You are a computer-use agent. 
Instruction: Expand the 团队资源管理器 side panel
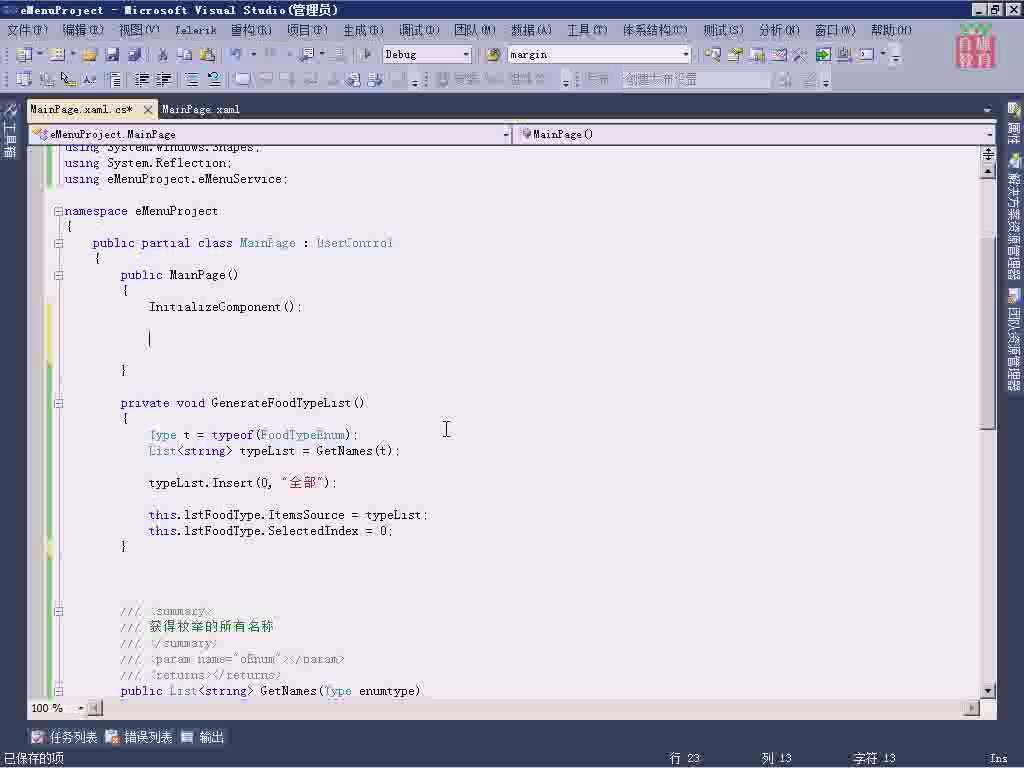(1014, 340)
